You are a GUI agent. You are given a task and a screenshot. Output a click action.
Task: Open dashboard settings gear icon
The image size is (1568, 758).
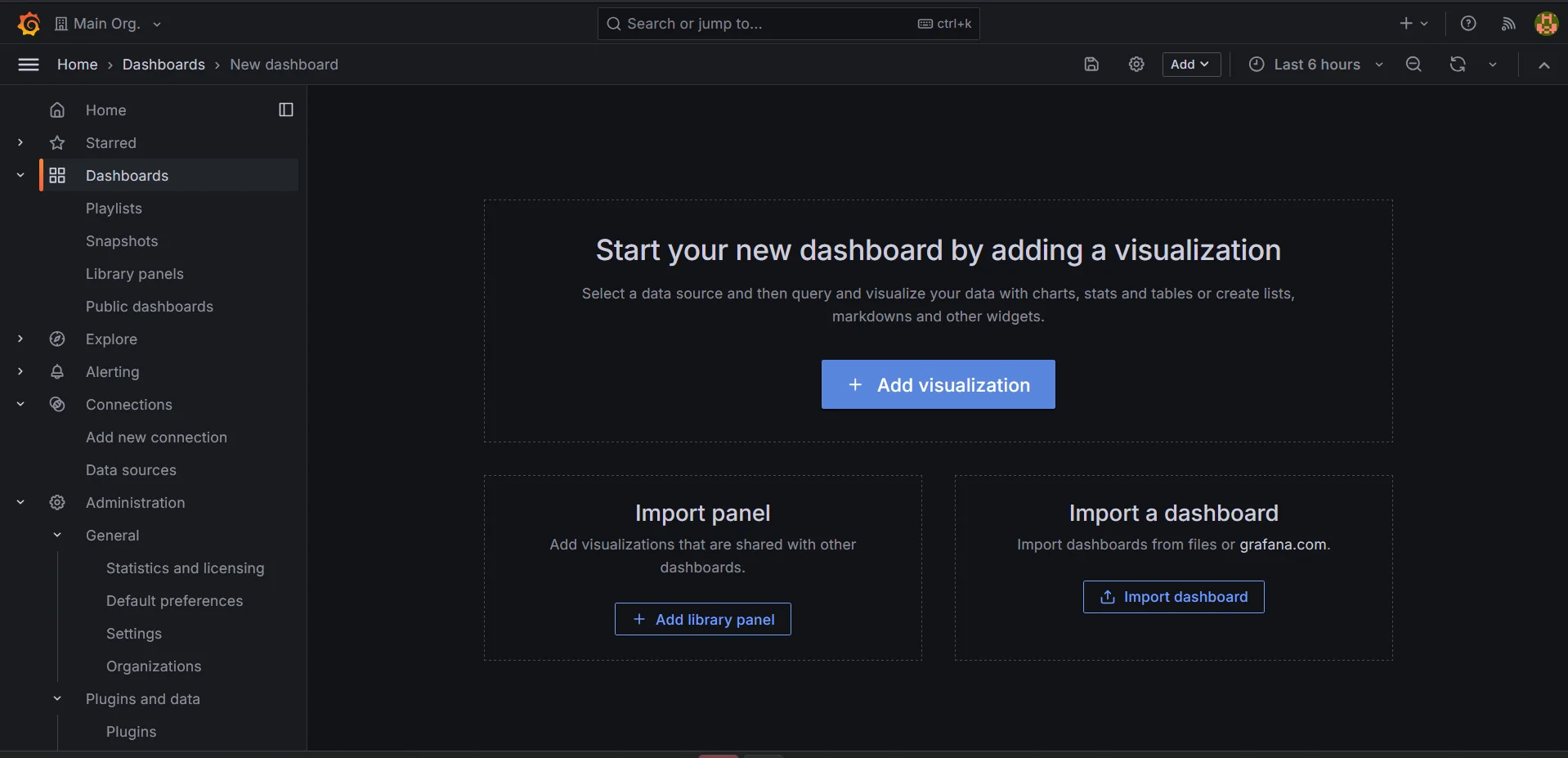coord(1136,65)
